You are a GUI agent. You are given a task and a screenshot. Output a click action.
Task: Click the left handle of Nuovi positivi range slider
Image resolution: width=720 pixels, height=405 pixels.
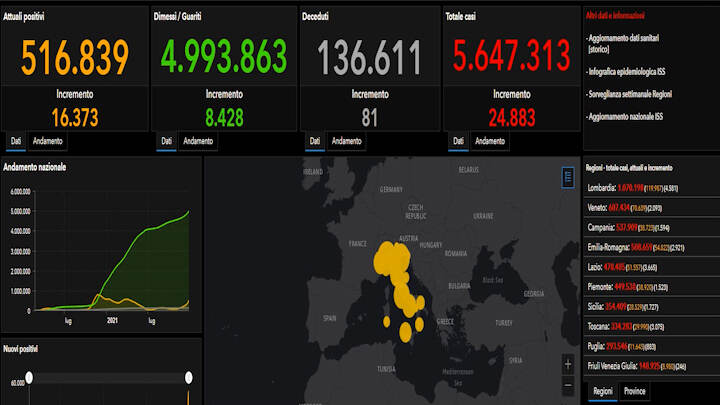(x=29, y=376)
